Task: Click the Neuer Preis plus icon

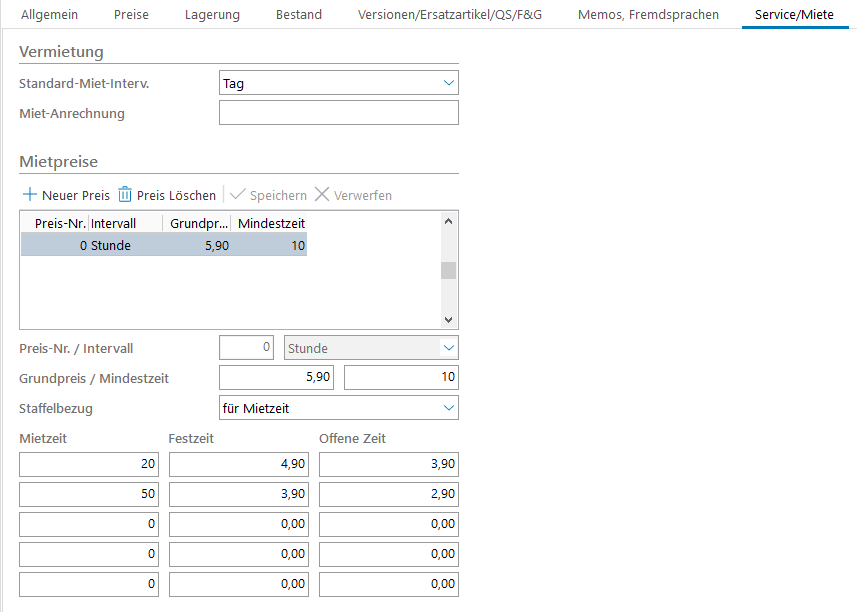Action: pos(29,195)
